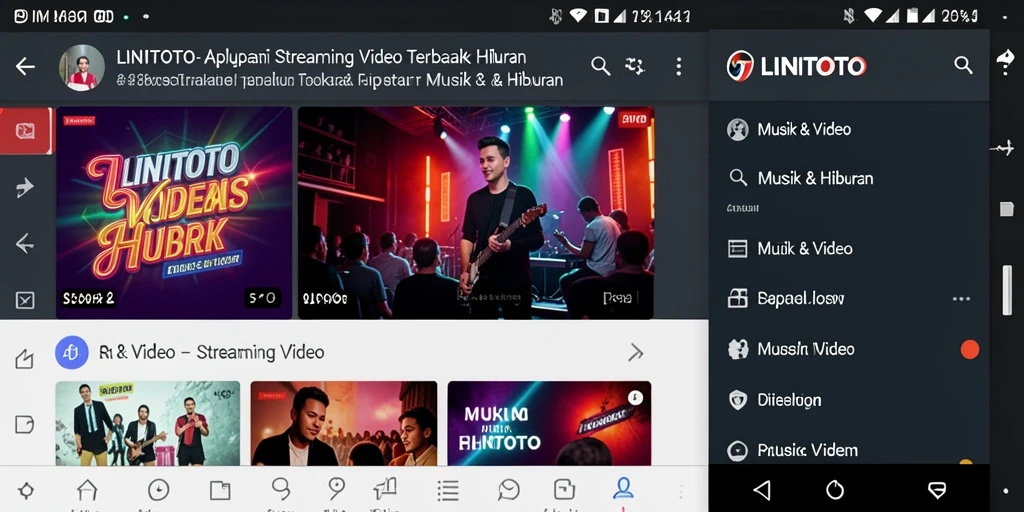The width and height of the screenshot is (1024, 512).
Task: Click the LINITOTO logo in side panel
Action: pyautogui.click(x=796, y=66)
